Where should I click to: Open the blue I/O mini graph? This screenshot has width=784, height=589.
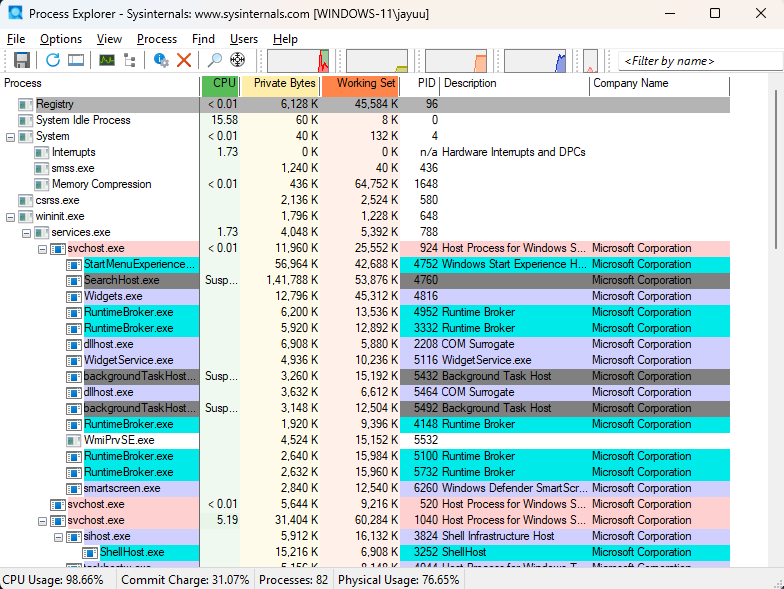coord(535,60)
